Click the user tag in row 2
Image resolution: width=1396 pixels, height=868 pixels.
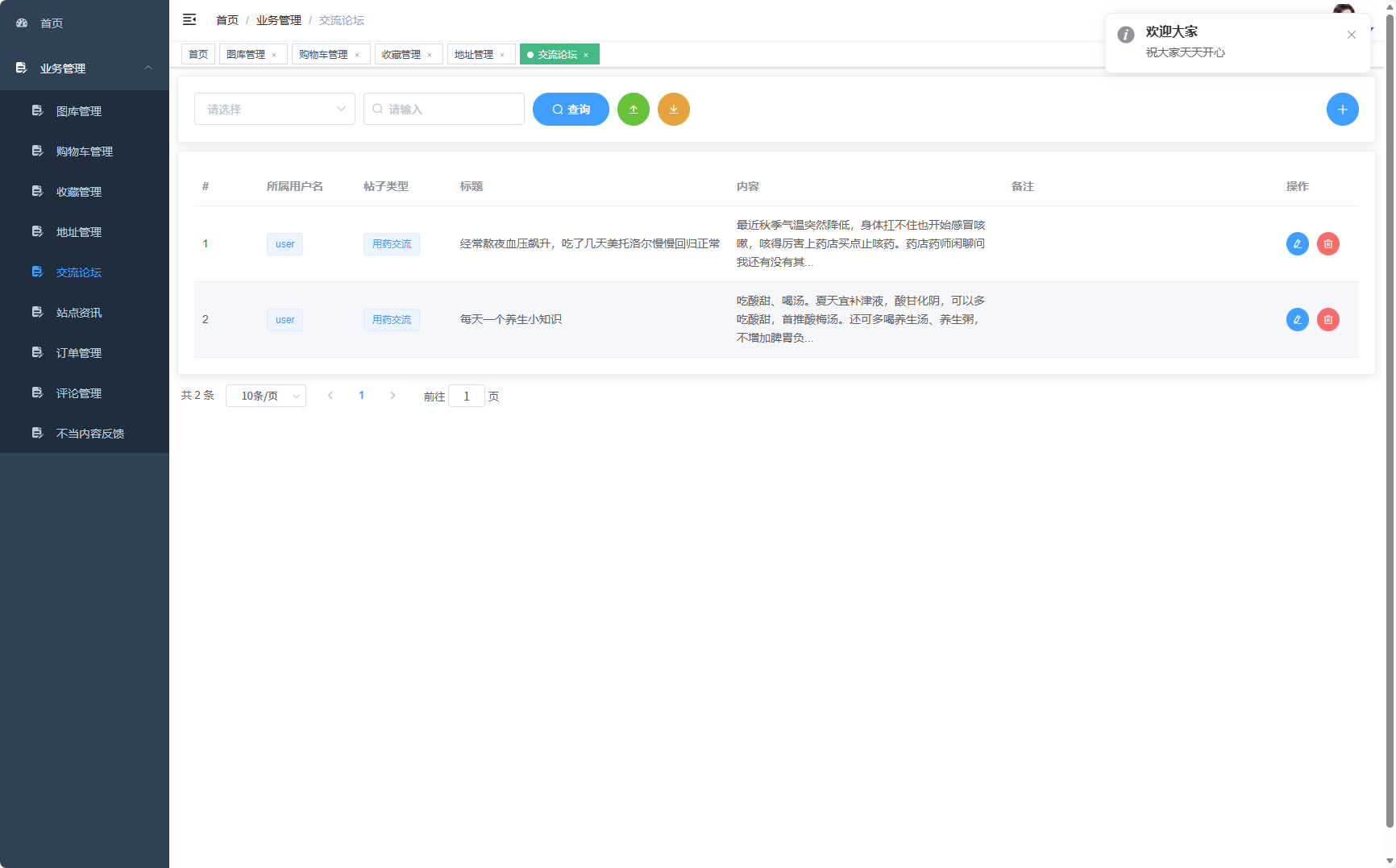(x=285, y=319)
